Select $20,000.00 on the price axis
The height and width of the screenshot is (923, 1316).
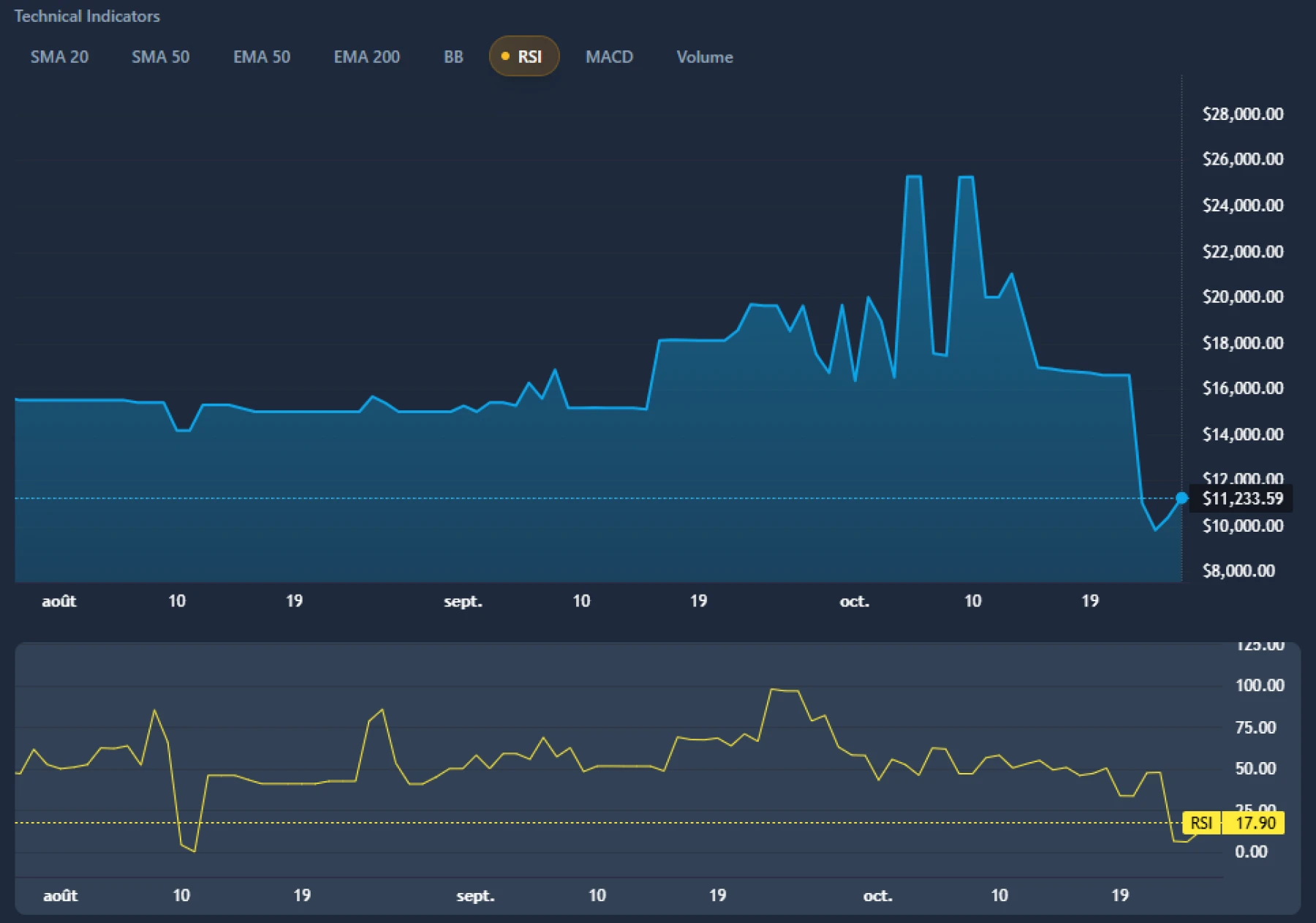[x=1242, y=297]
